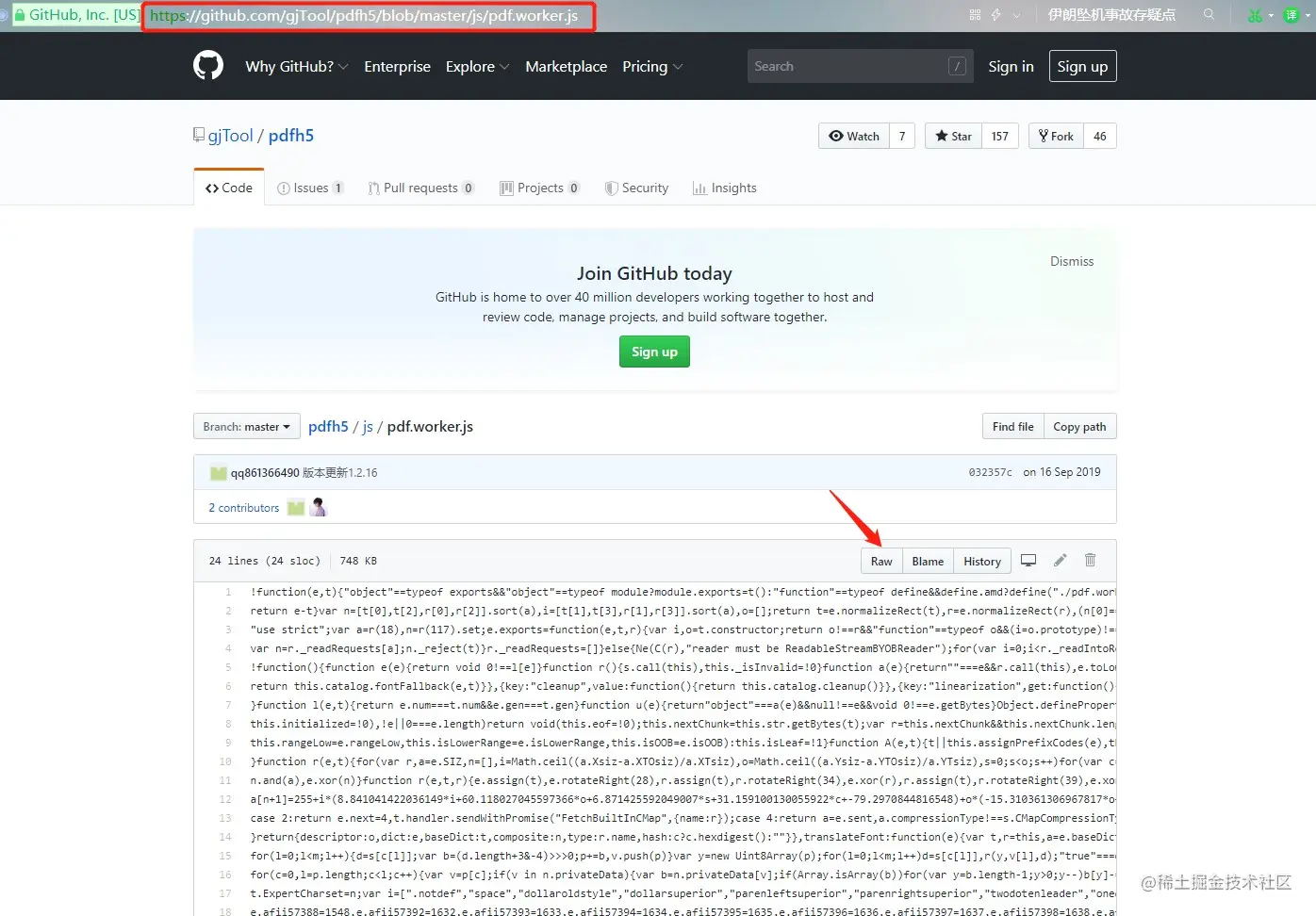
Task: View the 157 stargazers count
Action: click(1000, 136)
